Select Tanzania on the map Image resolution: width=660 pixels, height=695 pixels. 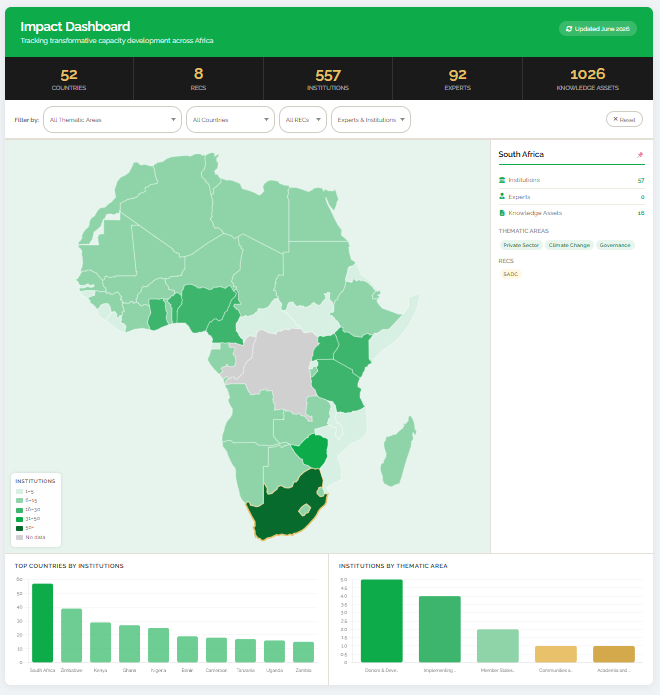point(337,385)
